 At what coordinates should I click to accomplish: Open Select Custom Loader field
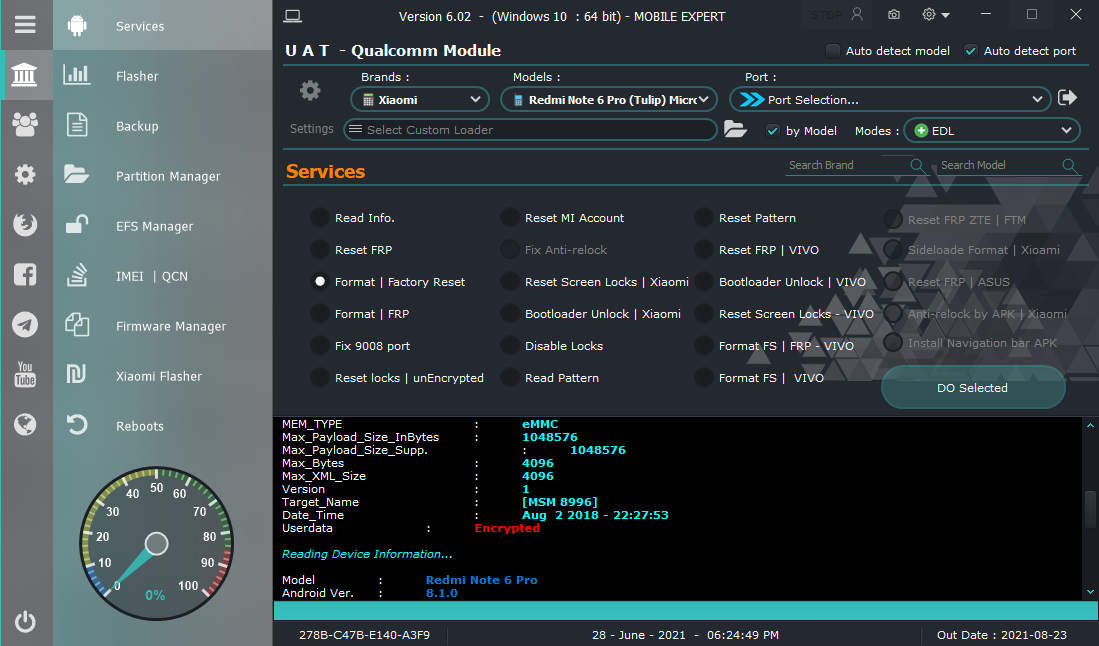click(x=530, y=130)
